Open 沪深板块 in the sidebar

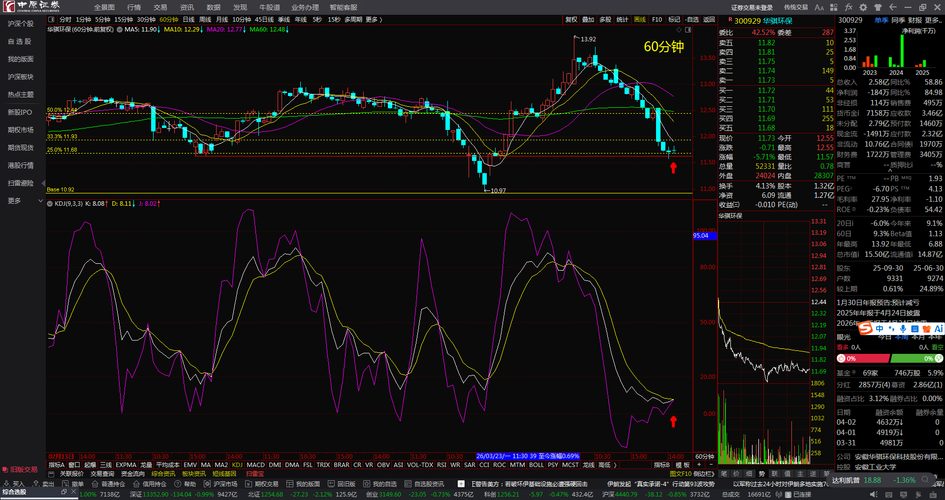[x=20, y=76]
